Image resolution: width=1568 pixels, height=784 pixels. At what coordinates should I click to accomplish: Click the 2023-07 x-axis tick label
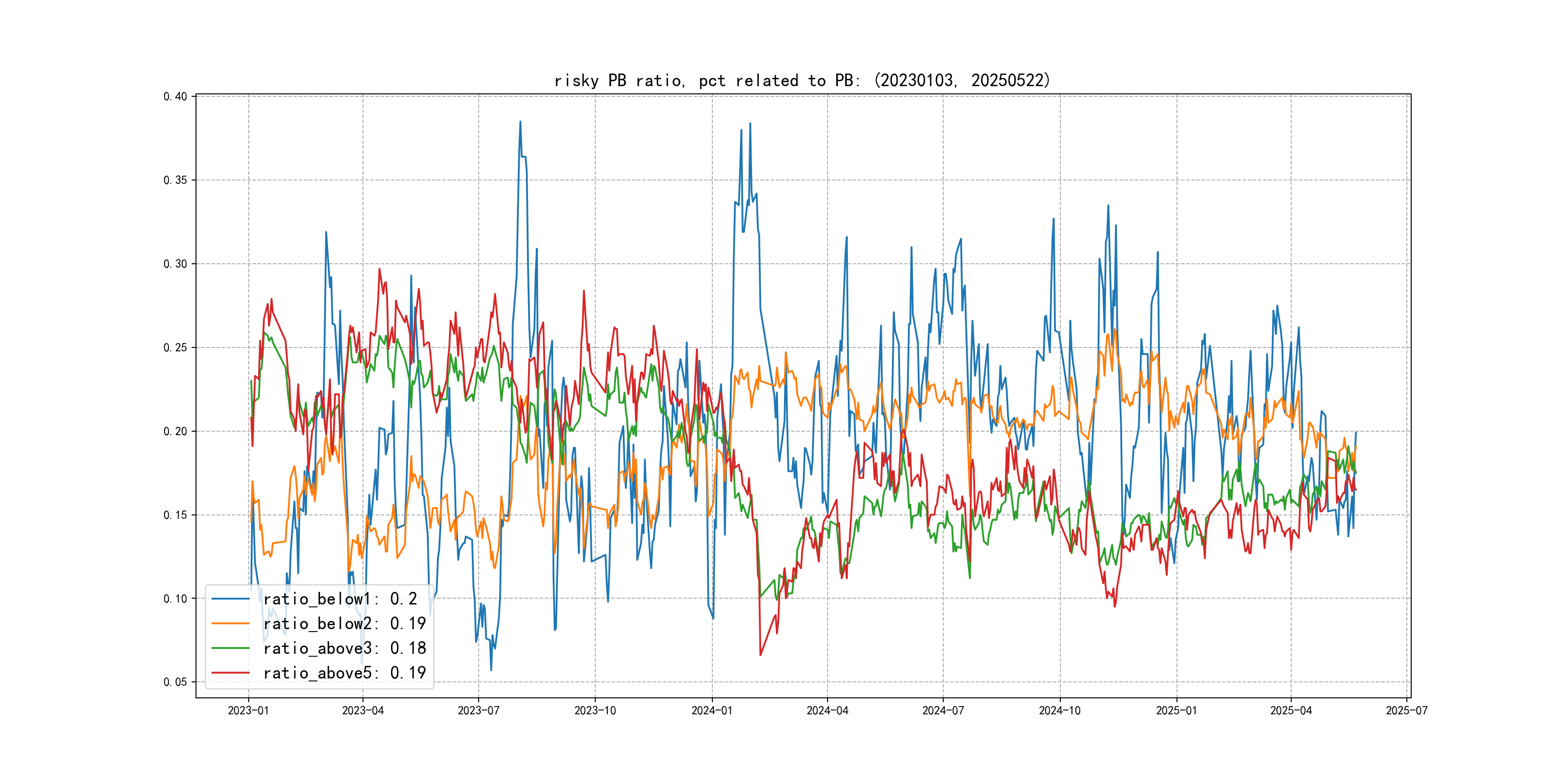pyautogui.click(x=479, y=710)
